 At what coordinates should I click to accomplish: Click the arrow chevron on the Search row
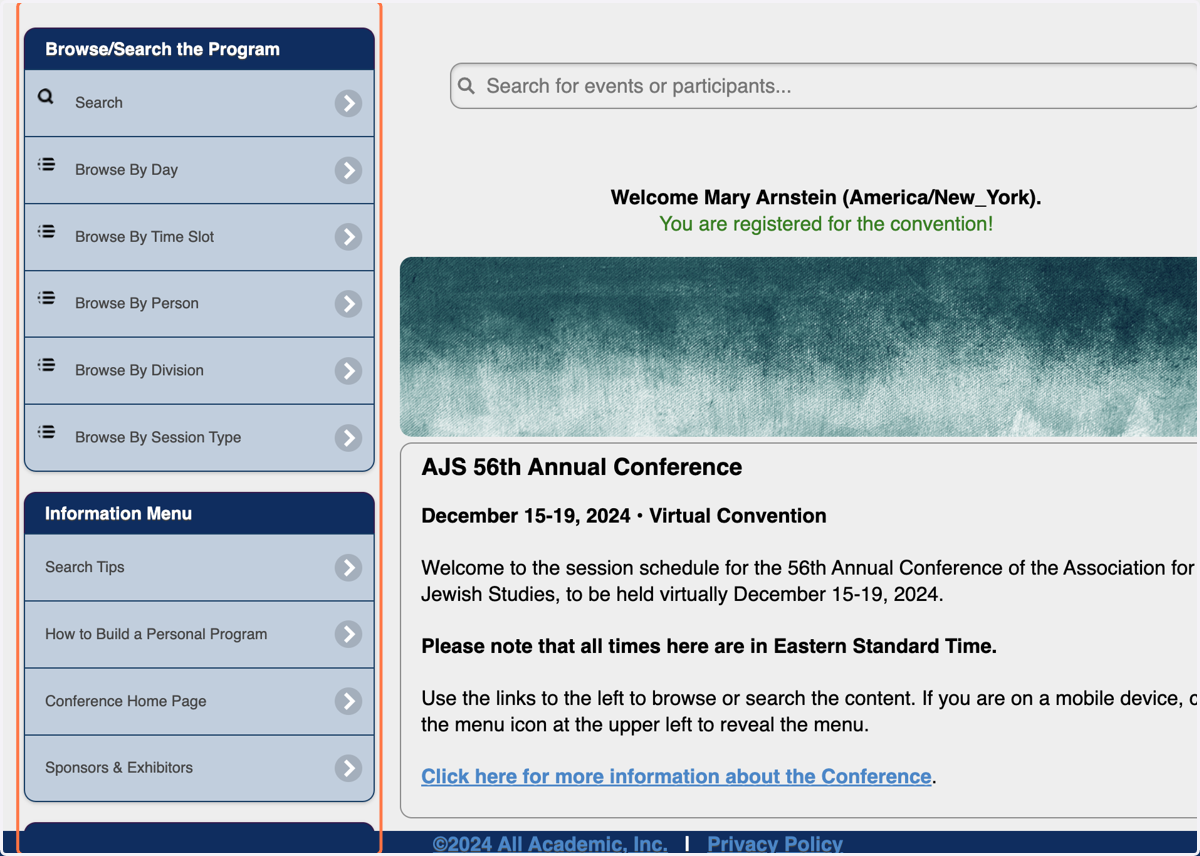click(348, 103)
